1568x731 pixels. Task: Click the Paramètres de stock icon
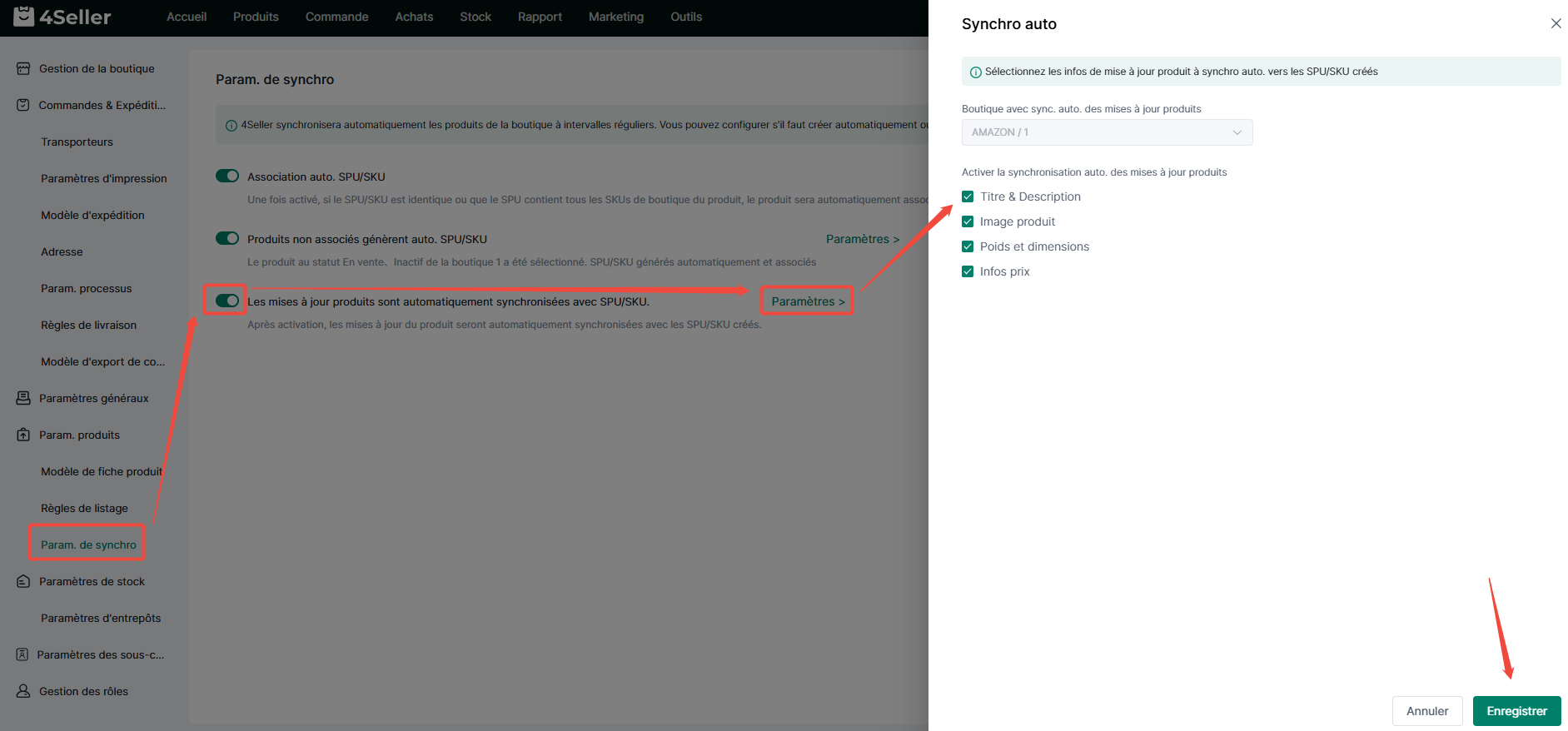pyautogui.click(x=23, y=581)
